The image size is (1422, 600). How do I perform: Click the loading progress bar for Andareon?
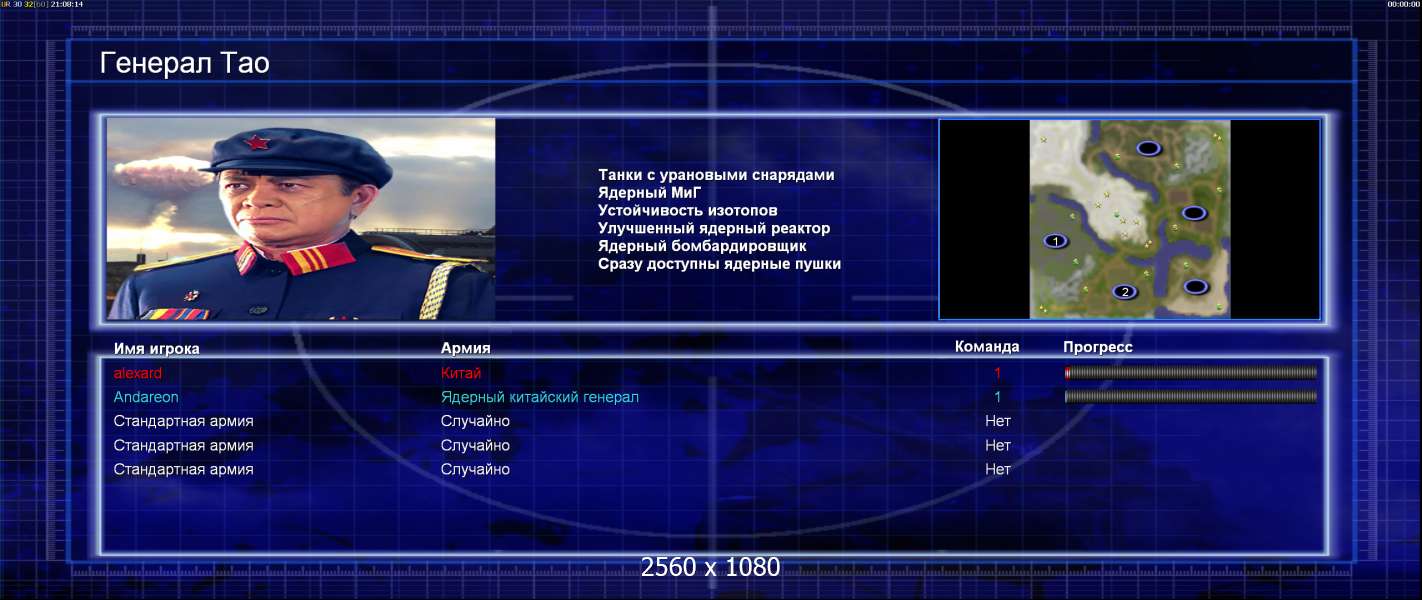pyautogui.click(x=1191, y=397)
